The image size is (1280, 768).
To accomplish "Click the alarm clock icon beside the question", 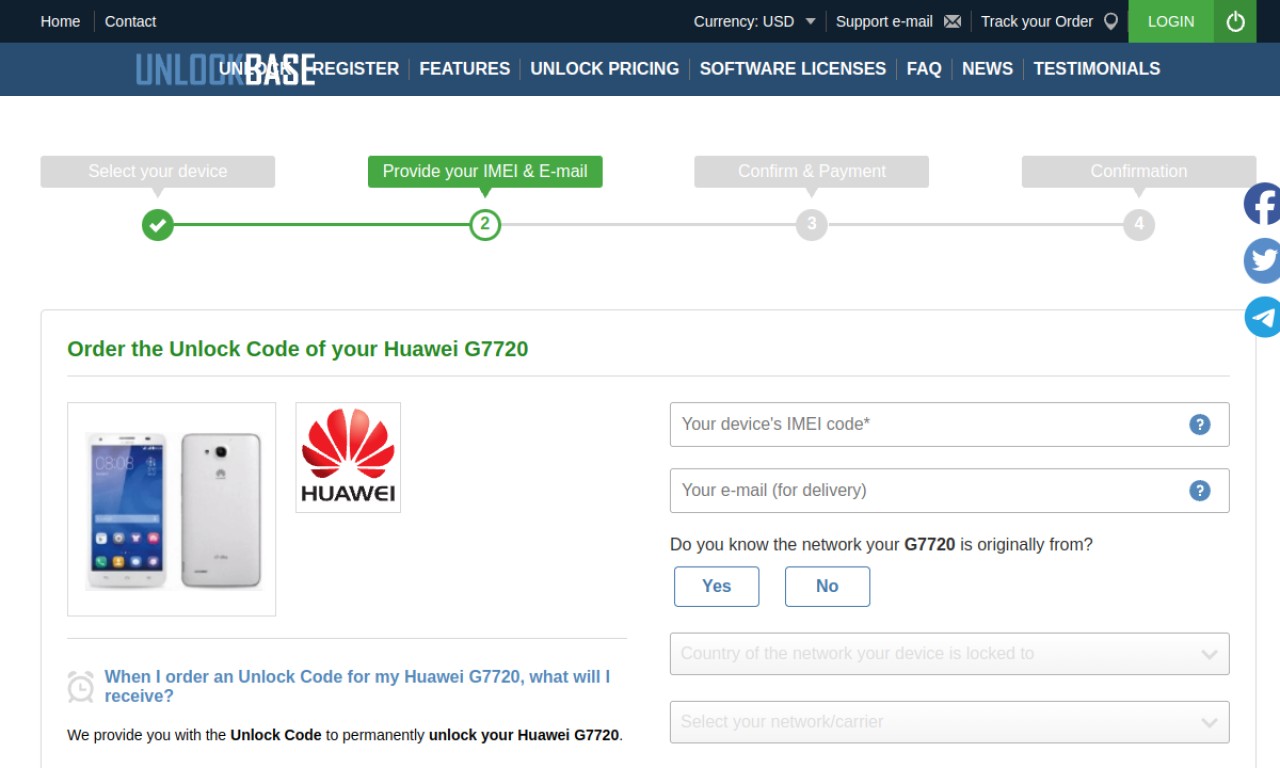I will tap(81, 686).
